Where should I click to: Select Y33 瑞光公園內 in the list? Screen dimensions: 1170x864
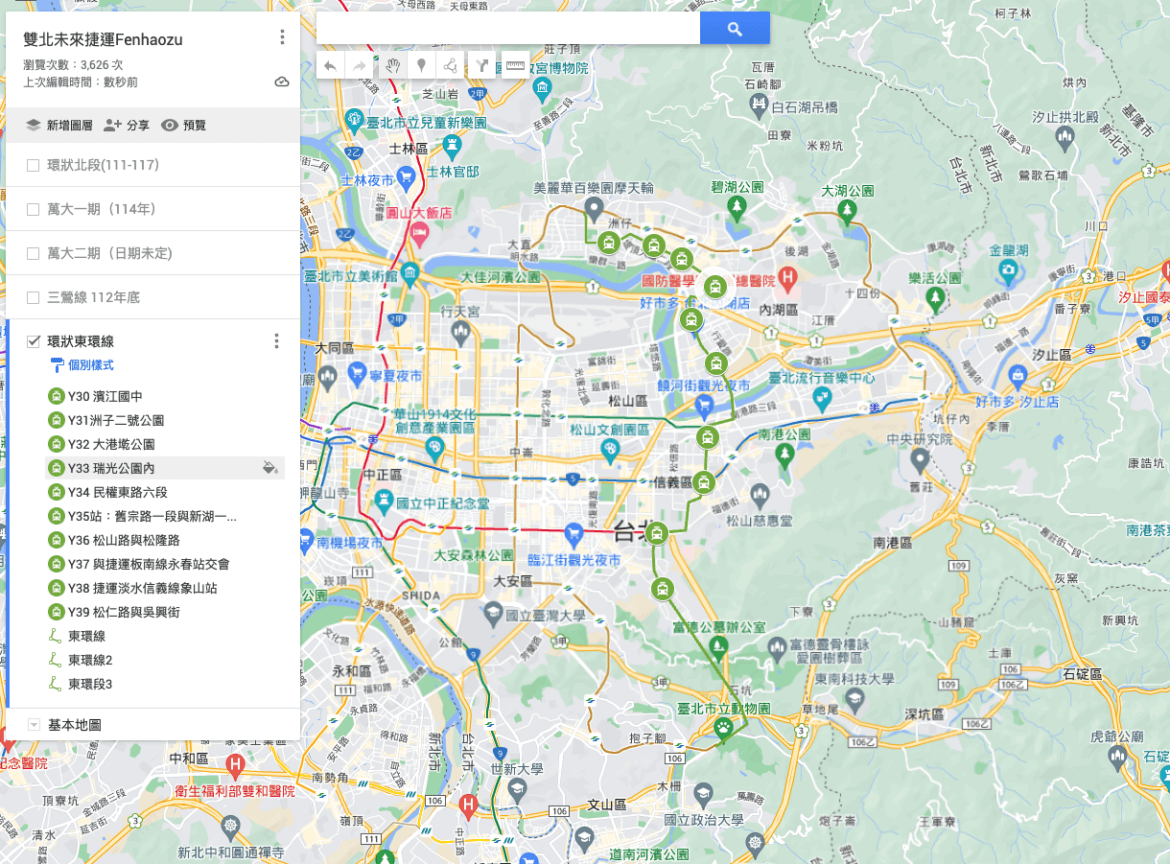tap(110, 468)
